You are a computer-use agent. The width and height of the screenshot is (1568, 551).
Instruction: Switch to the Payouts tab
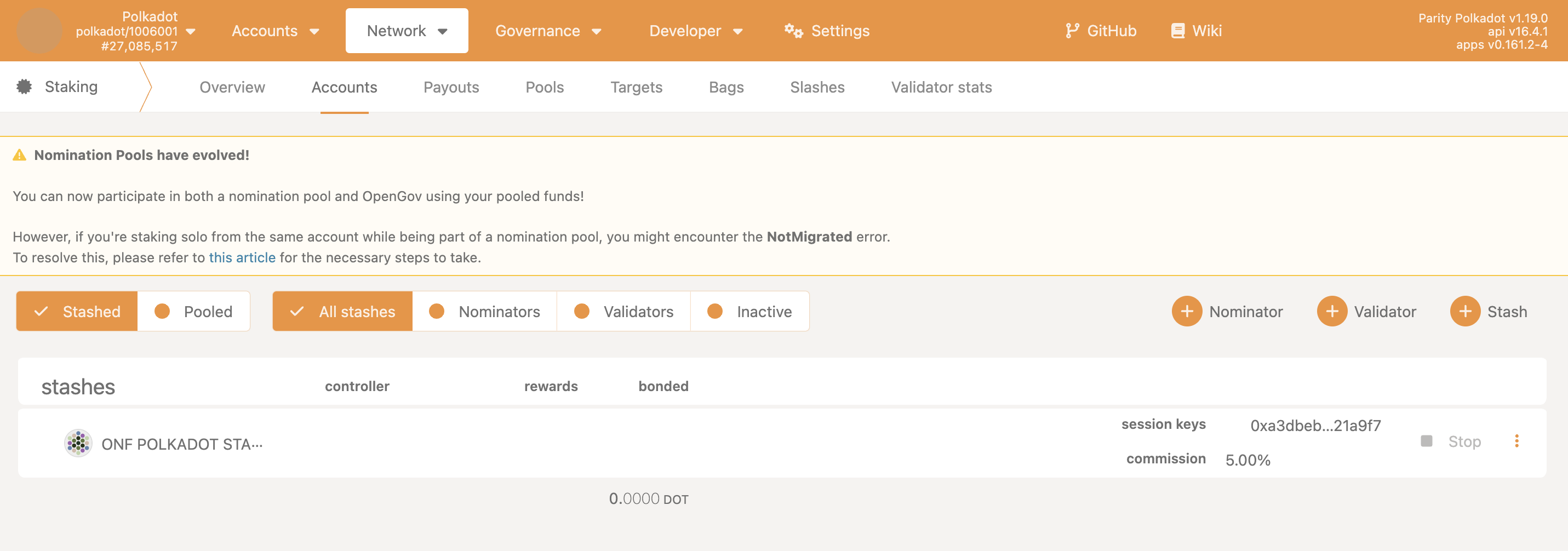[451, 87]
